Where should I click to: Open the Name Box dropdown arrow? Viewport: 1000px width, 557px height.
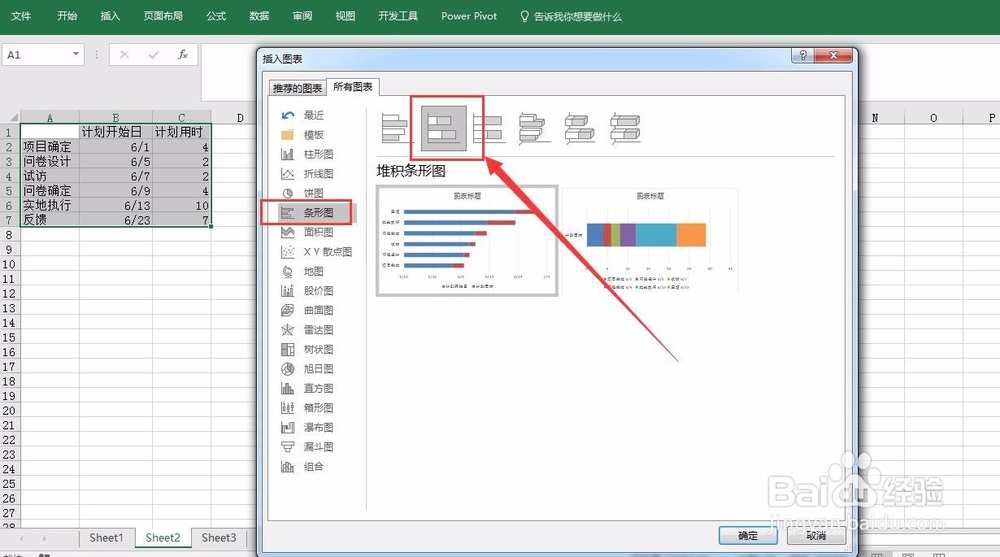click(76, 54)
